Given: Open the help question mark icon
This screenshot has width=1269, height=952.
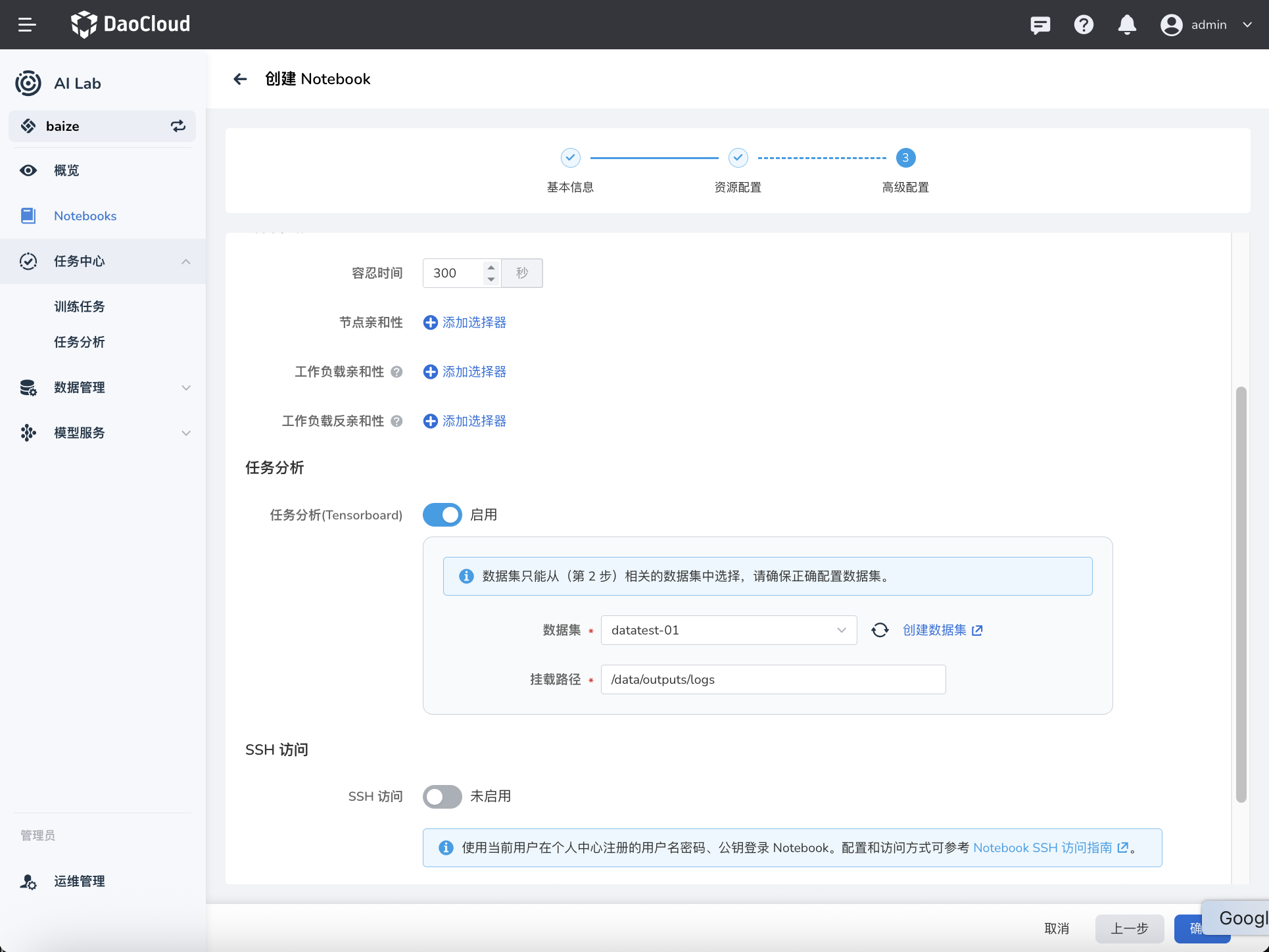Looking at the screenshot, I should tap(1084, 24).
